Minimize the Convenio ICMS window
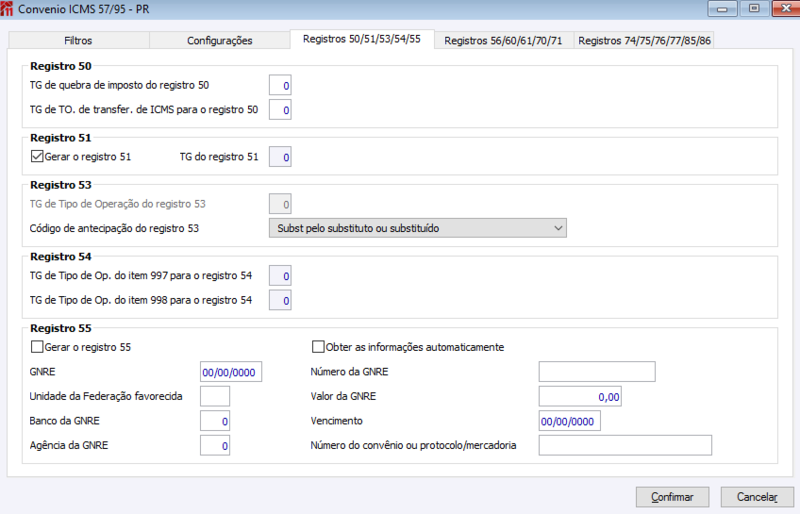This screenshot has width=800, height=514. pyautogui.click(x=722, y=9)
